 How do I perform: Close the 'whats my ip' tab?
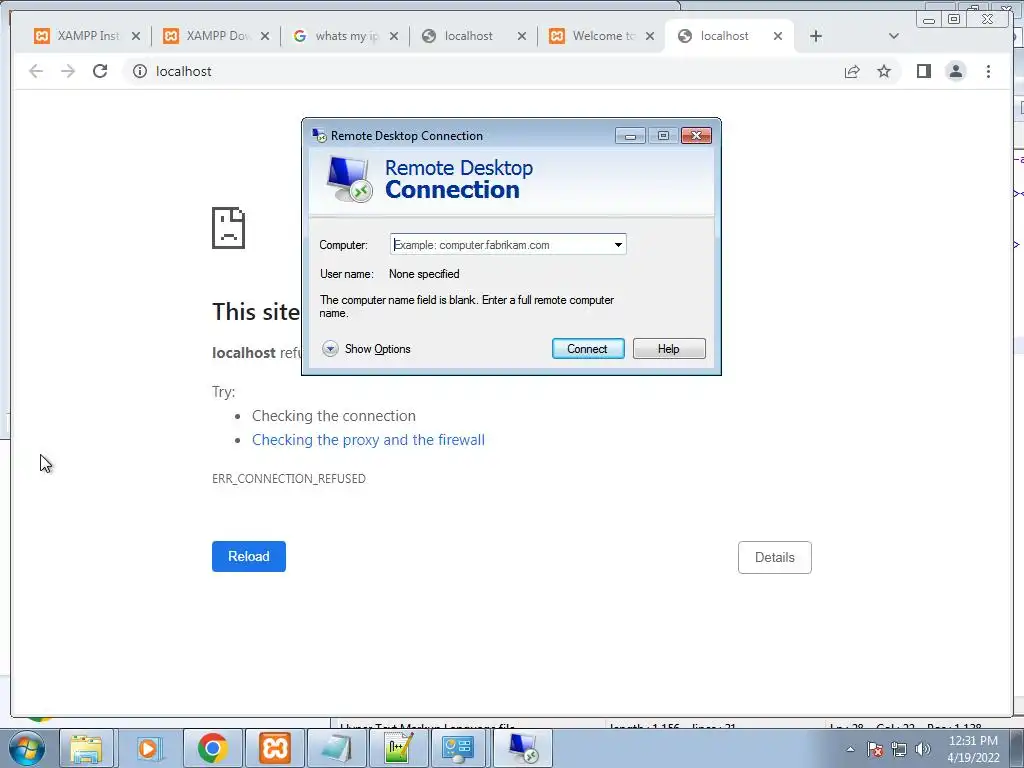pos(394,37)
